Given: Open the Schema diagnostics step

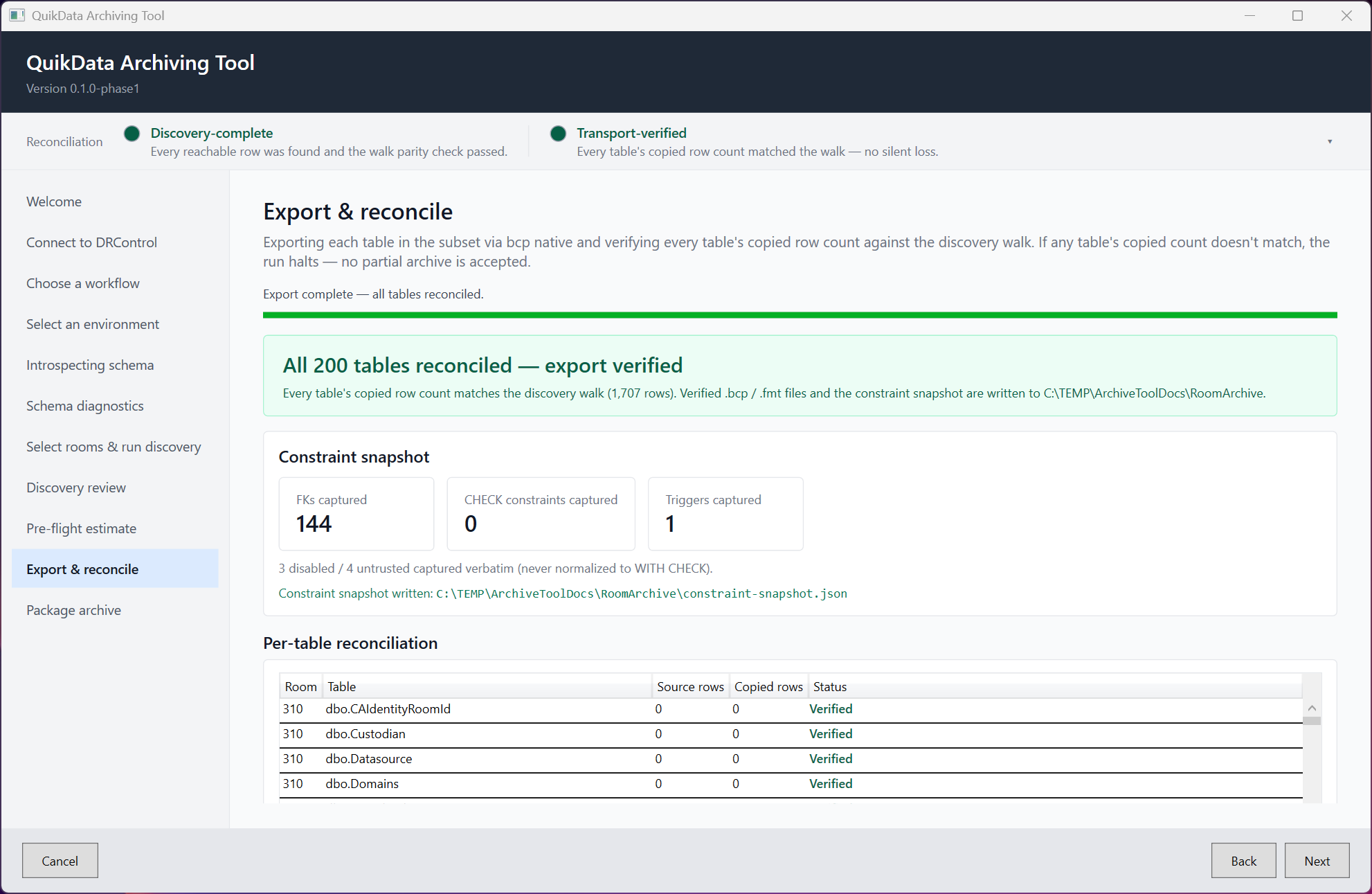Looking at the screenshot, I should pos(115,406).
